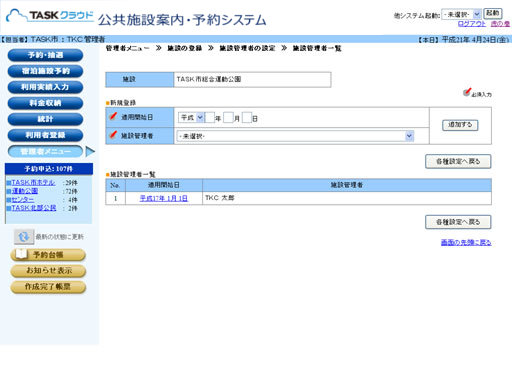
Task: Click the pink link next to ログアウト
Action: point(500,24)
